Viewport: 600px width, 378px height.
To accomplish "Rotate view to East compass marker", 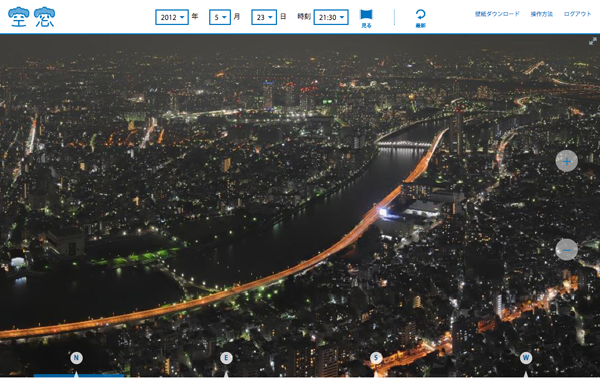I will 226,358.
